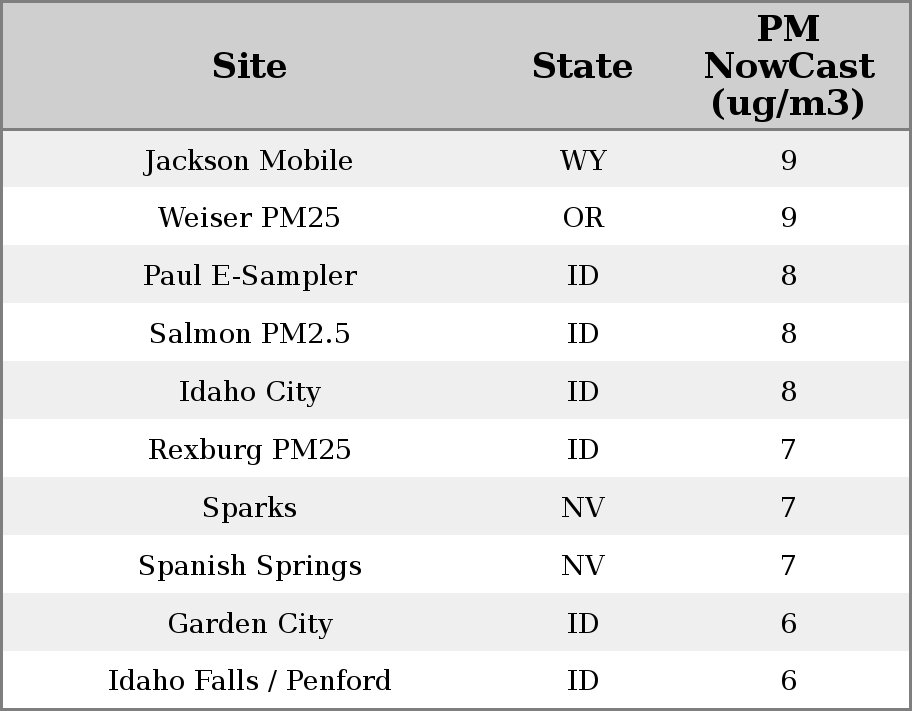
Task: Click the NowCast value for Spanish Springs
Action: click(x=788, y=566)
